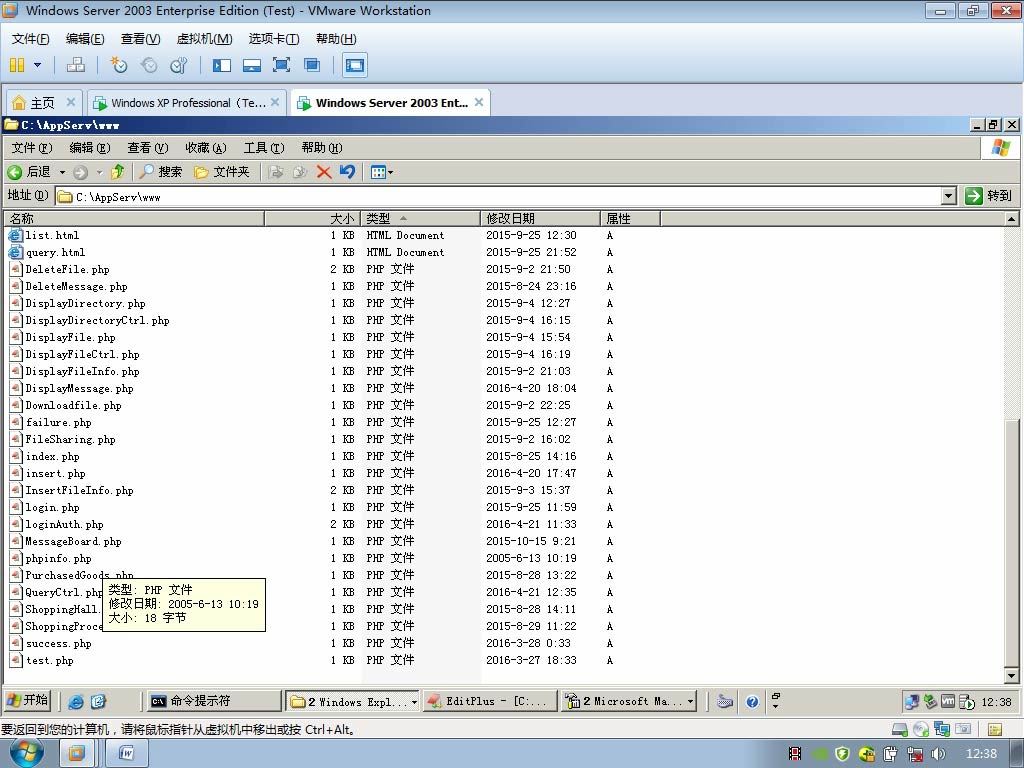1024x768 pixels.
Task: Toggle VMware library sidebar view icon
Action: (221, 65)
